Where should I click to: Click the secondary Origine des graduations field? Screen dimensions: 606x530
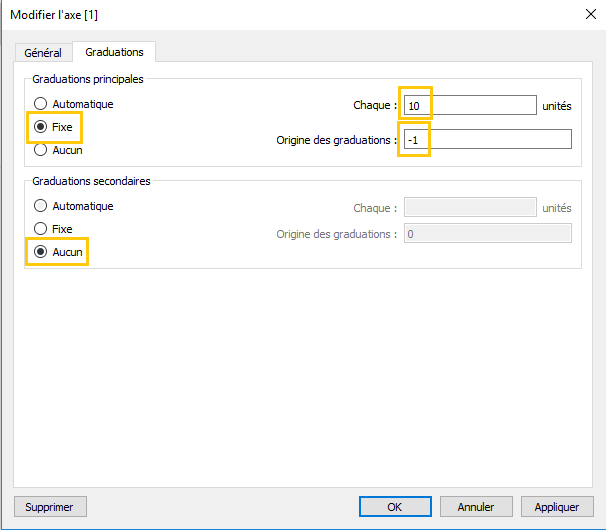(x=487, y=233)
